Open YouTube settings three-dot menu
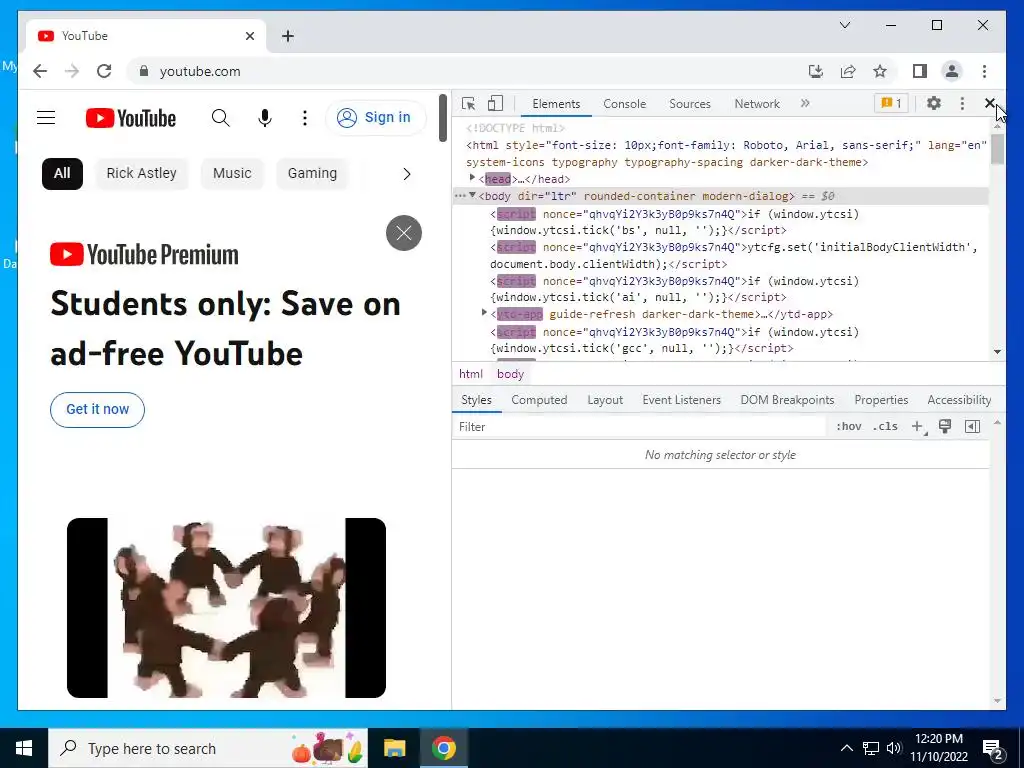1024x768 pixels. (x=304, y=118)
